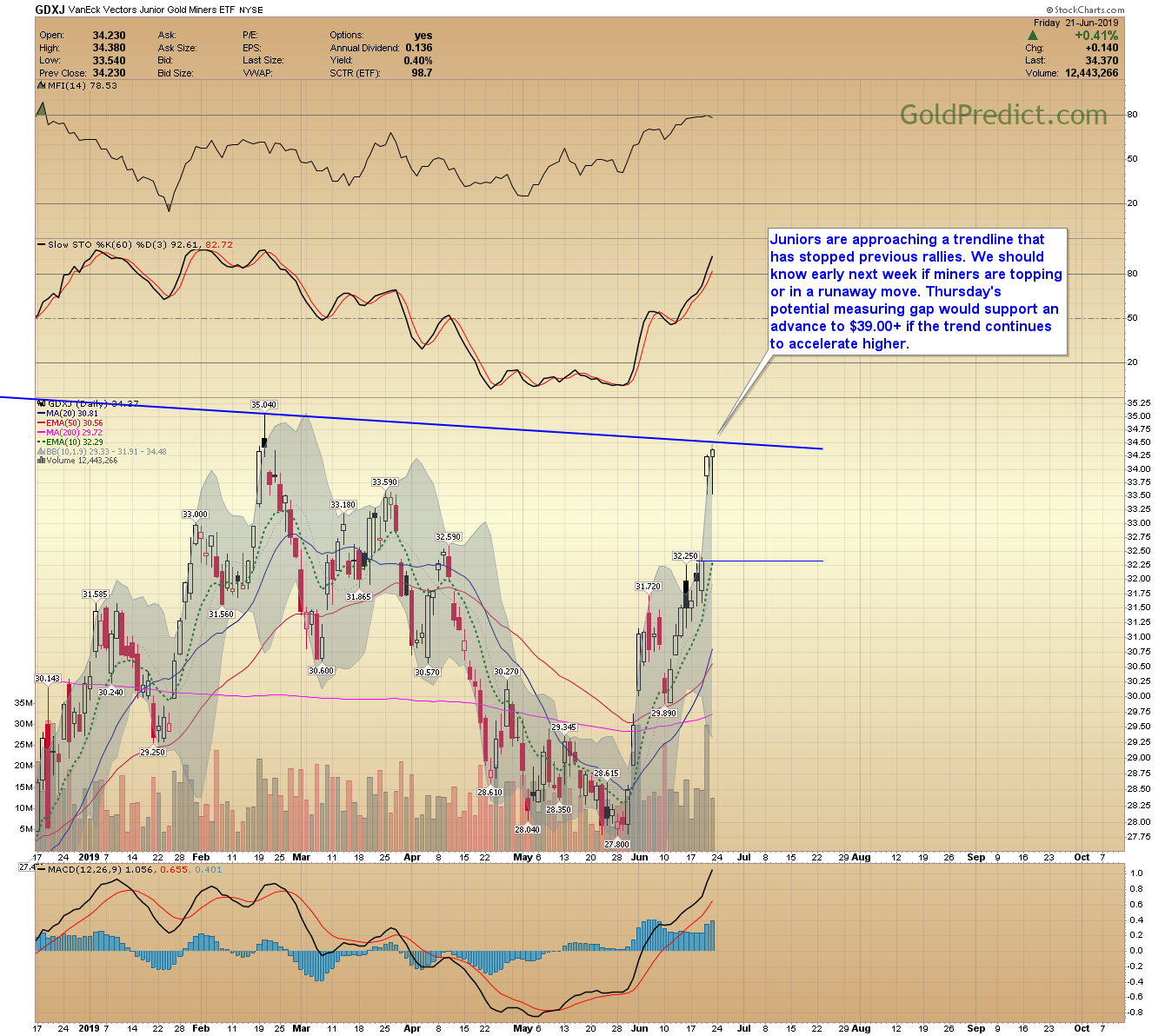Click the 31.585 price label on chart

click(95, 594)
